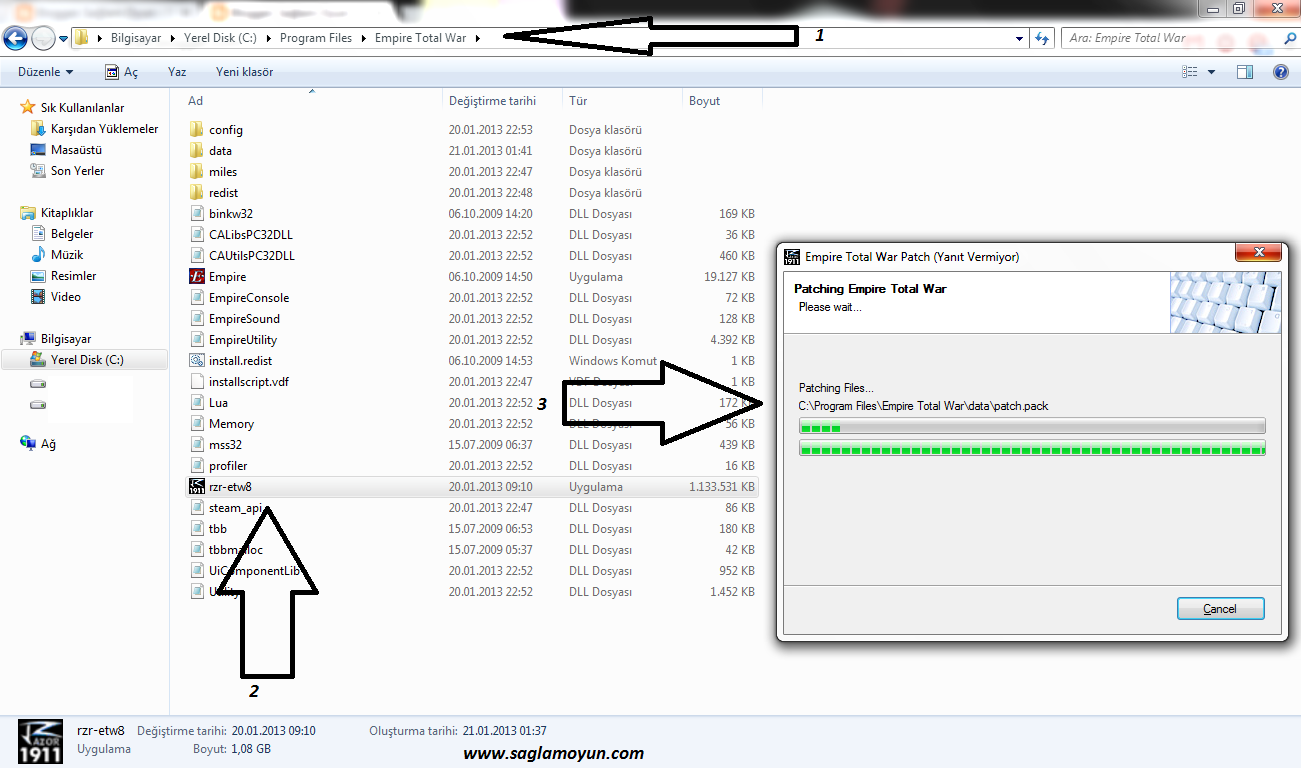The height and width of the screenshot is (771, 1301).
Task: Click the Yerel Disk (C:) breadcrumb
Action: 220,38
